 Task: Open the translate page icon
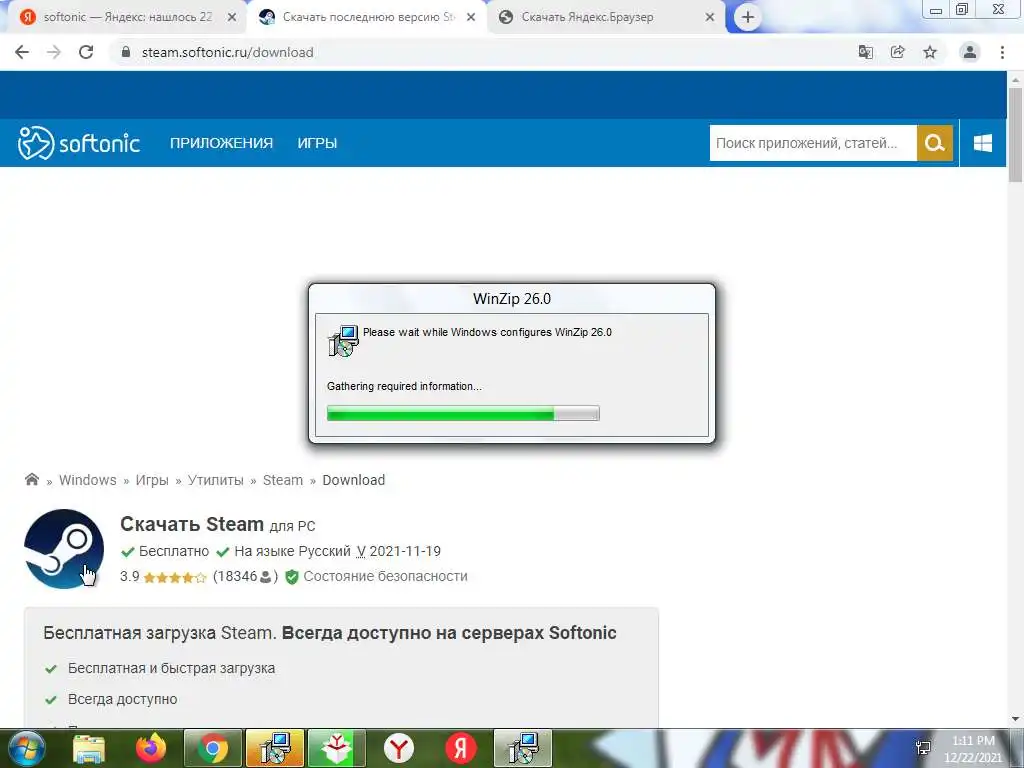(x=866, y=52)
